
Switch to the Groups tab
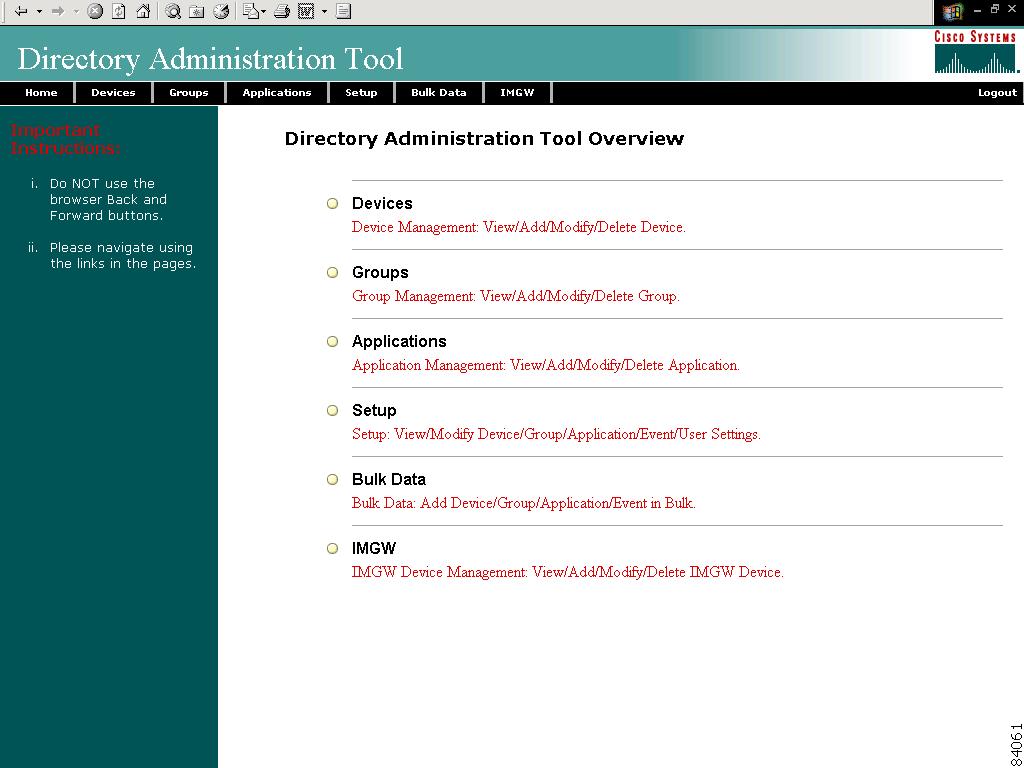[x=188, y=92]
